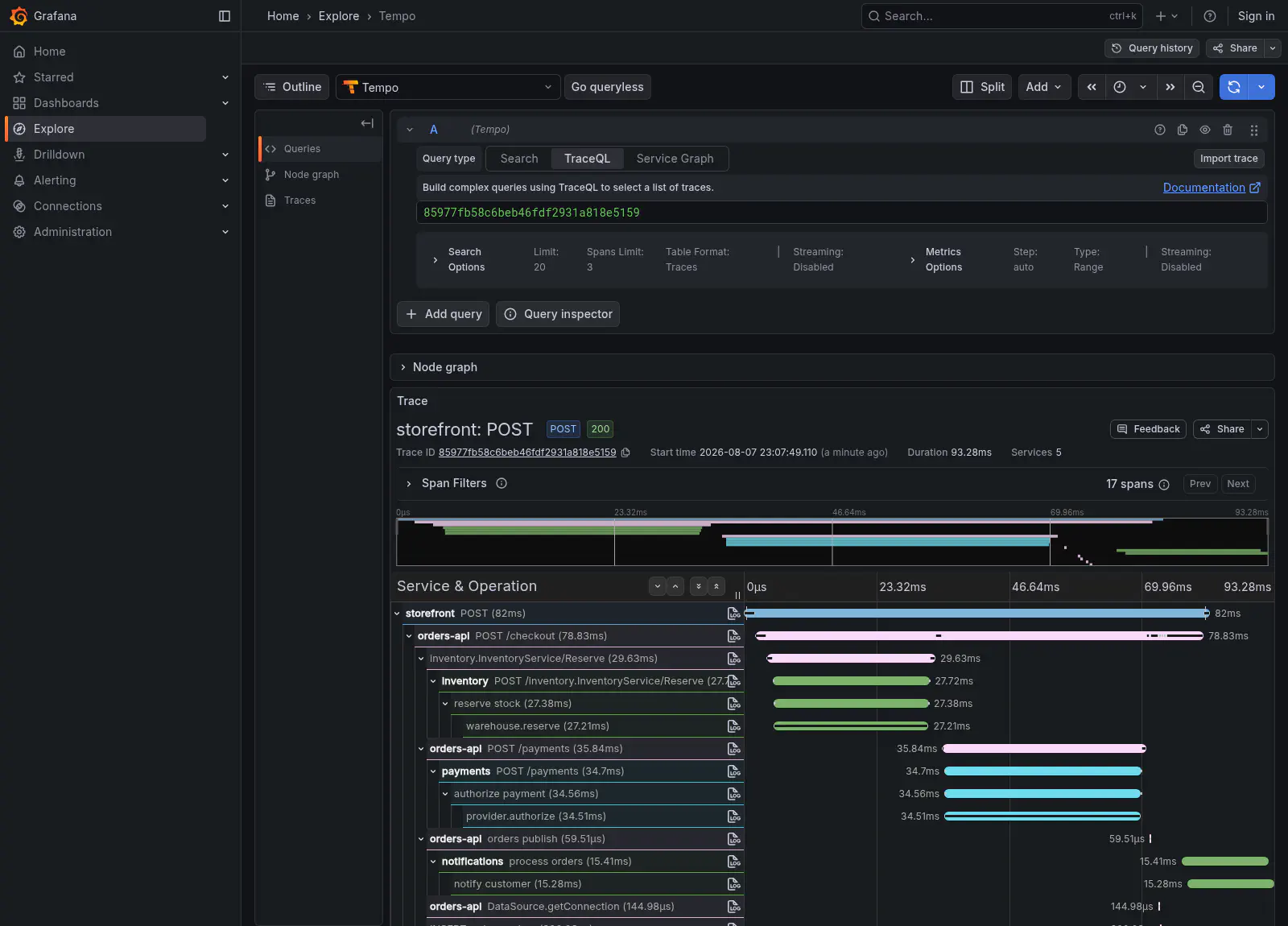This screenshot has height=926, width=1288.
Task: Expand the Administration sidebar chevron
Action: pos(225,232)
